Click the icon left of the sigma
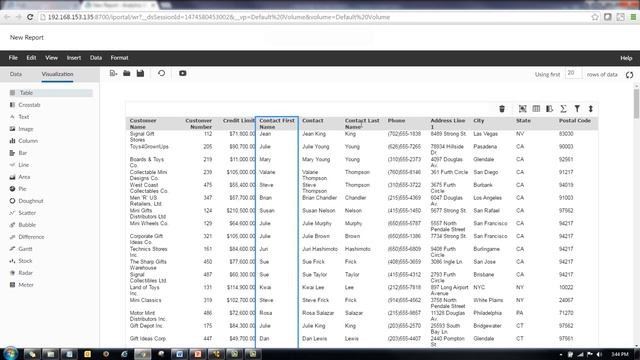The height and width of the screenshot is (360, 640). 550,109
